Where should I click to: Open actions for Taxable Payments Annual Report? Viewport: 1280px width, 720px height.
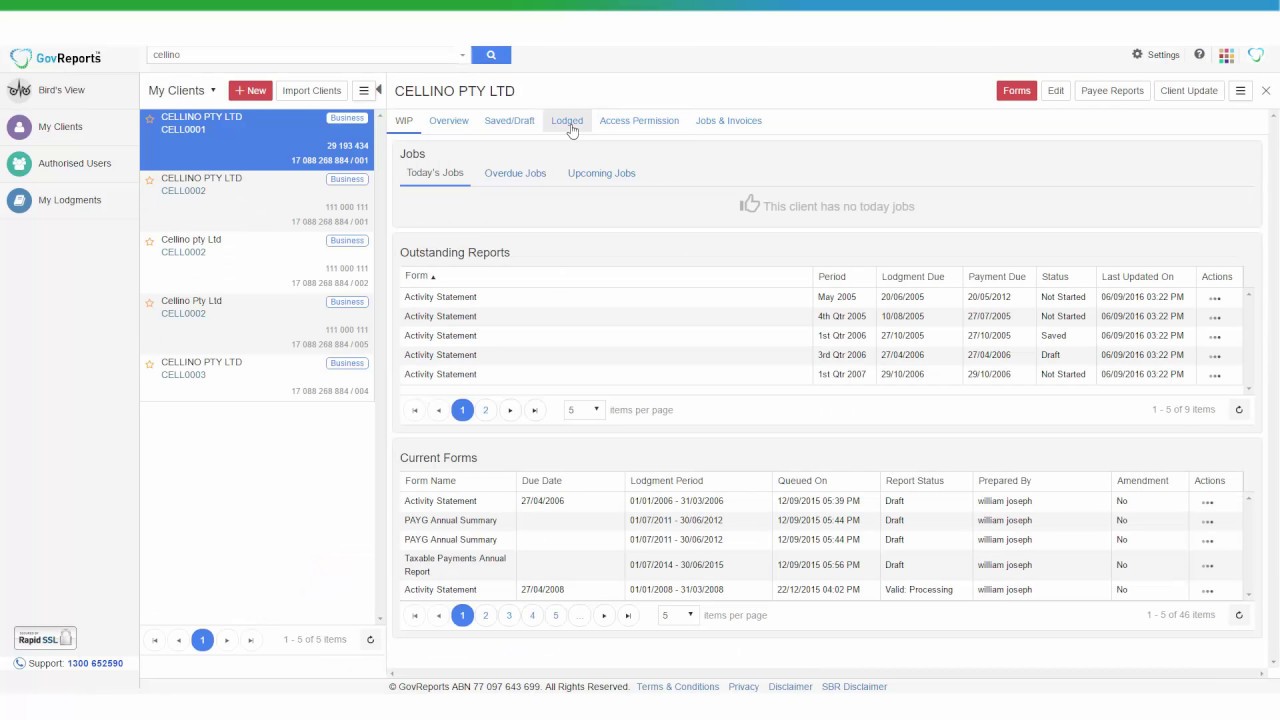point(1207,566)
